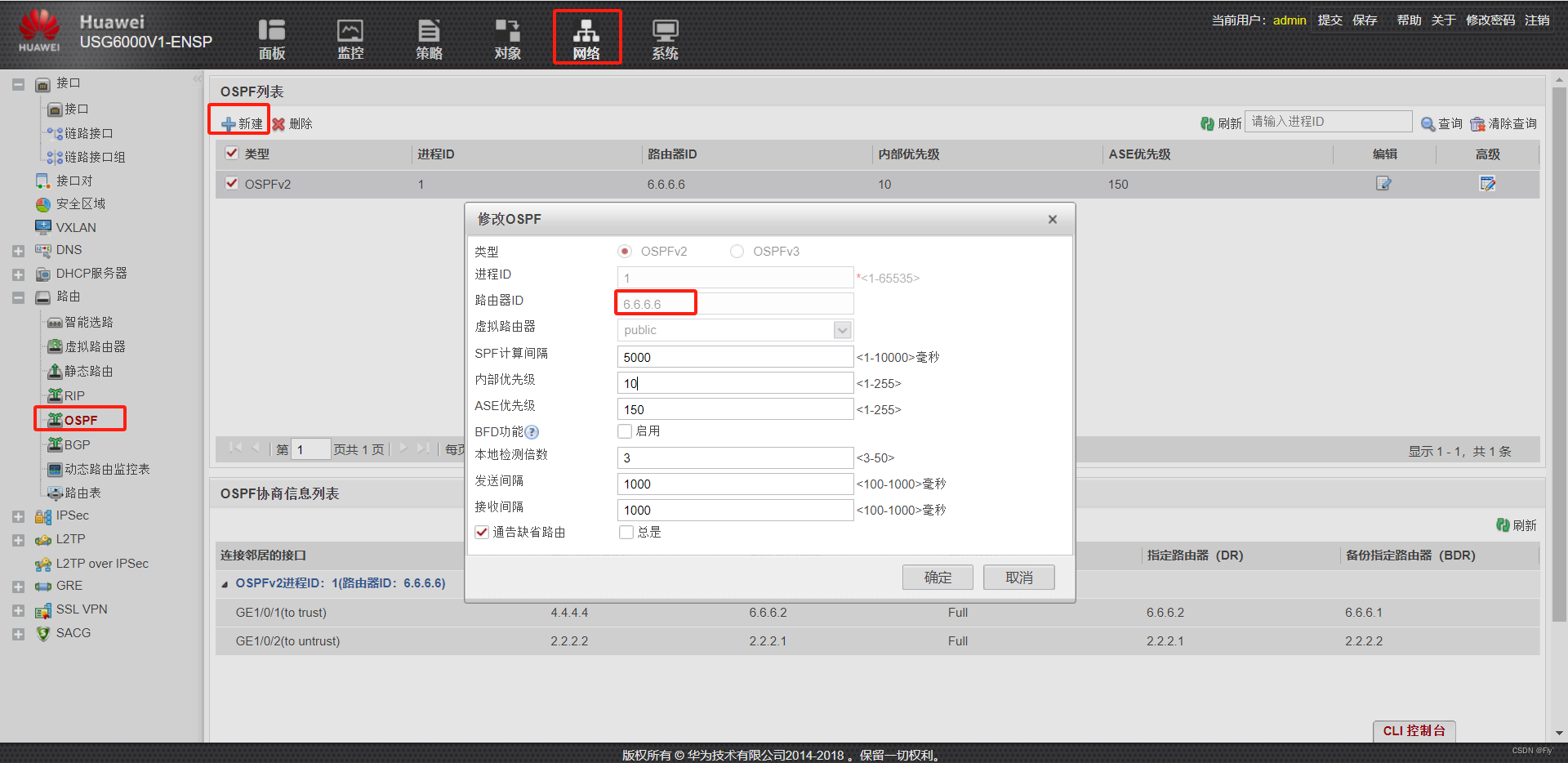Click the 路由表 sidebar icon
The height and width of the screenshot is (763, 1568).
click(x=55, y=493)
